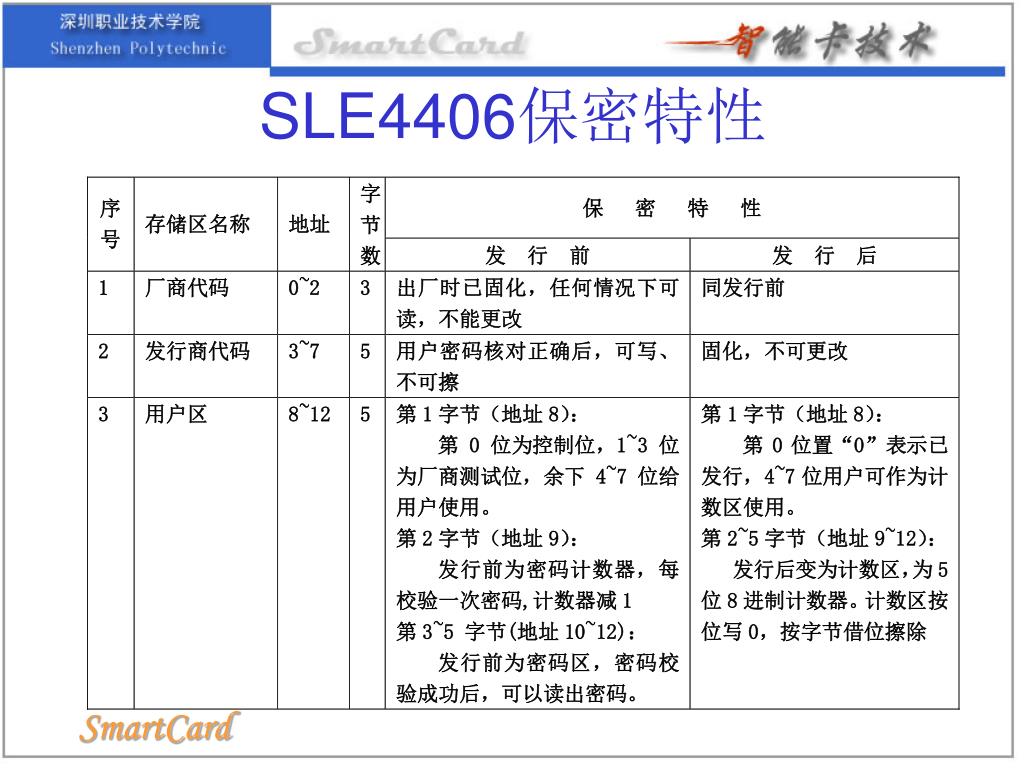Click the 校验一次密码,计数器减1 line
The height and width of the screenshot is (768, 1024).
point(514,600)
